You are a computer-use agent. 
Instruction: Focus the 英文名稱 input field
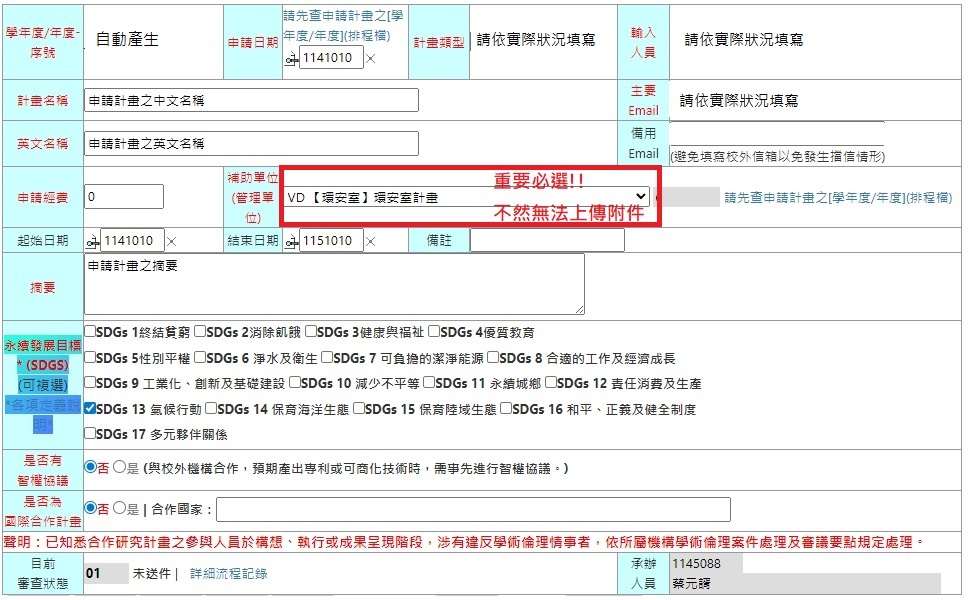point(251,143)
